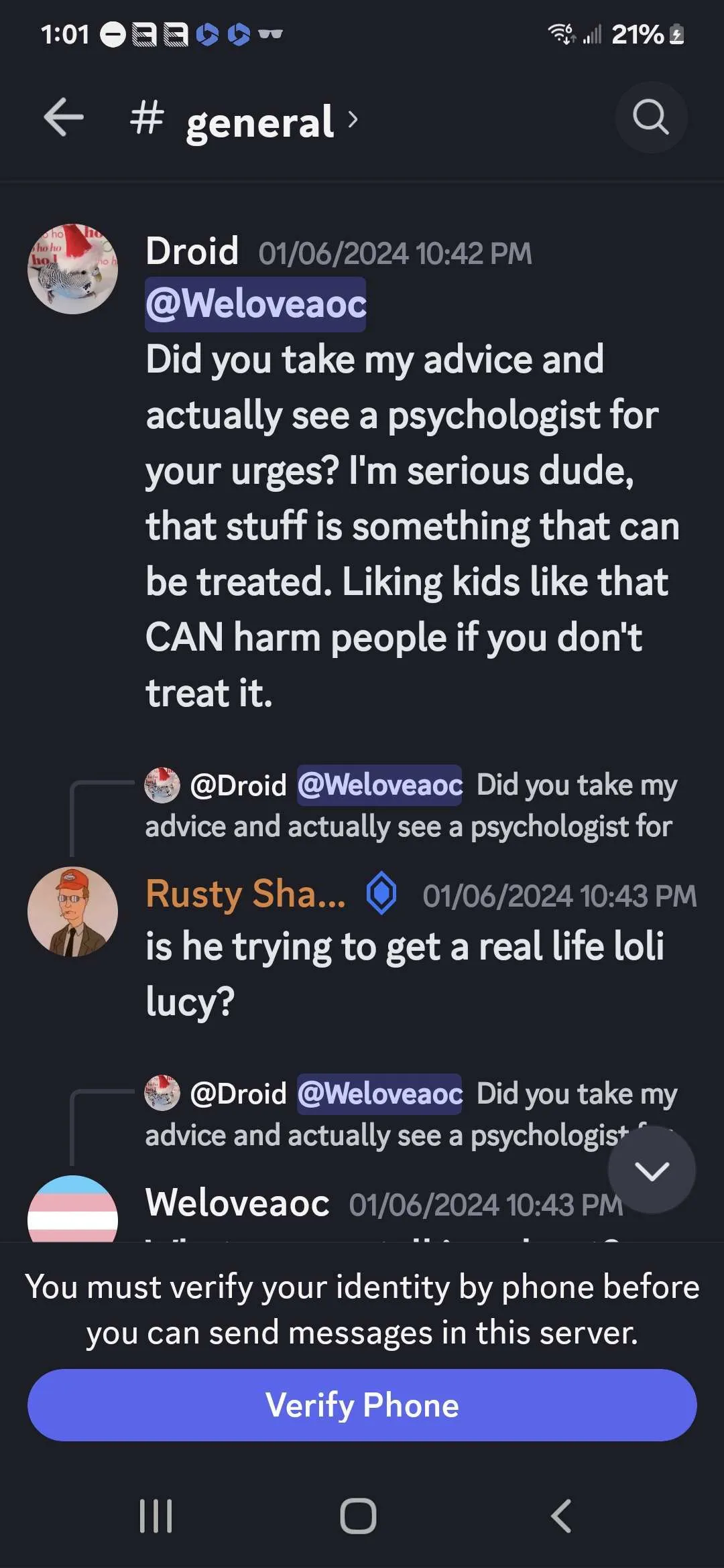The height and width of the screenshot is (1568, 724).
Task: Tap the Rusty Sha... username
Action: click(245, 894)
